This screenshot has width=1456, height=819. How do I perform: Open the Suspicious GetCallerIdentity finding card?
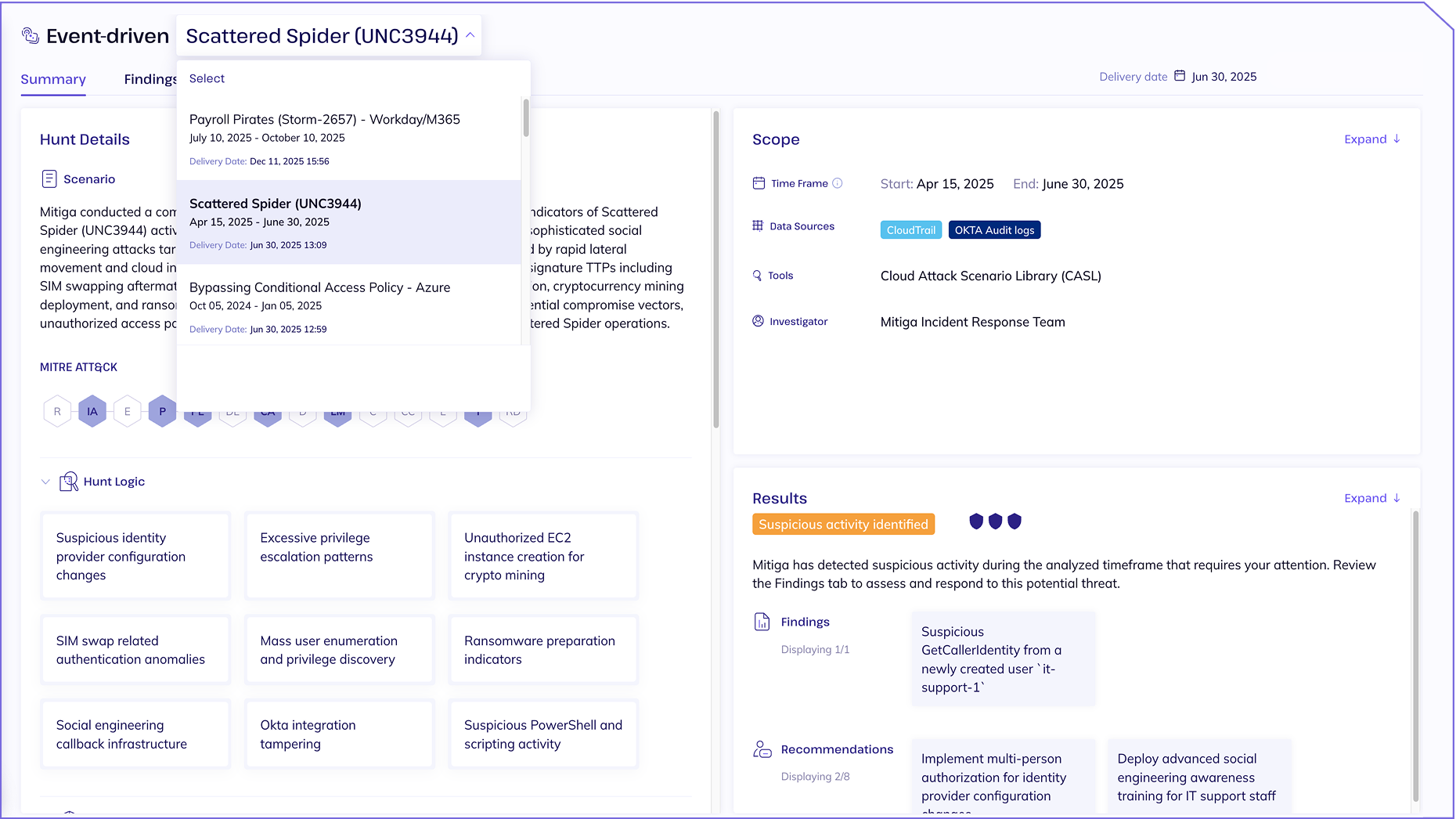1004,659
